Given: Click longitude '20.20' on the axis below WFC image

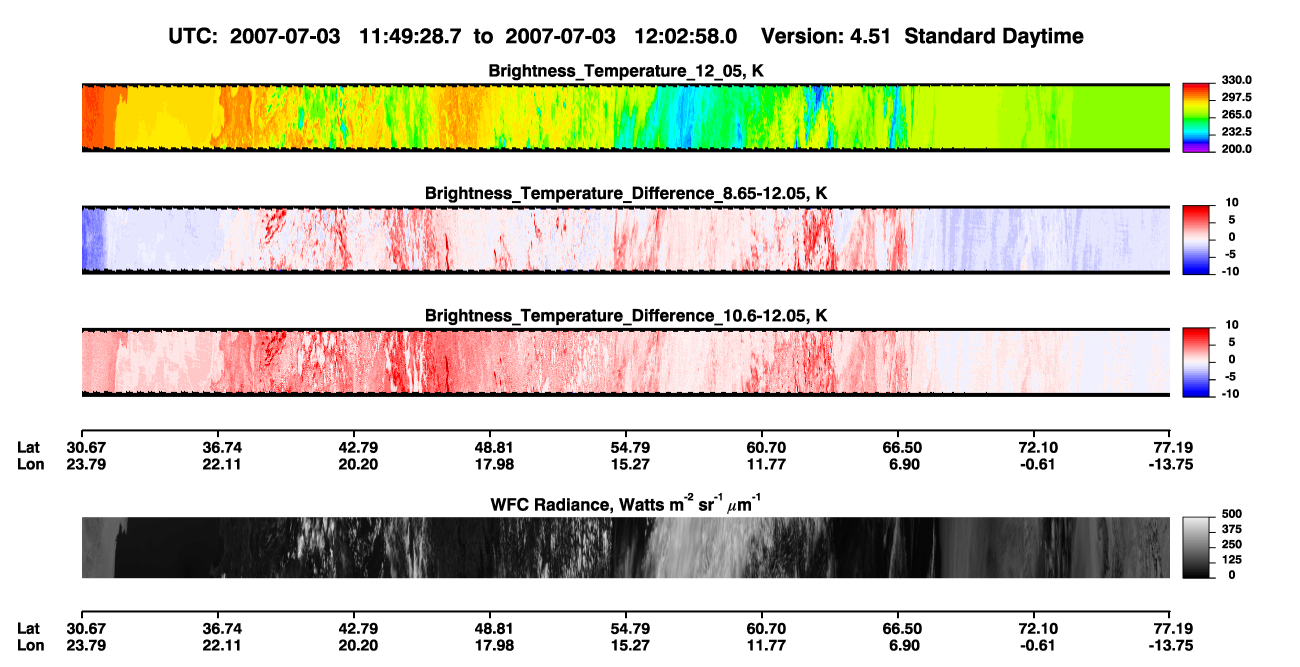Looking at the screenshot, I should (x=359, y=645).
